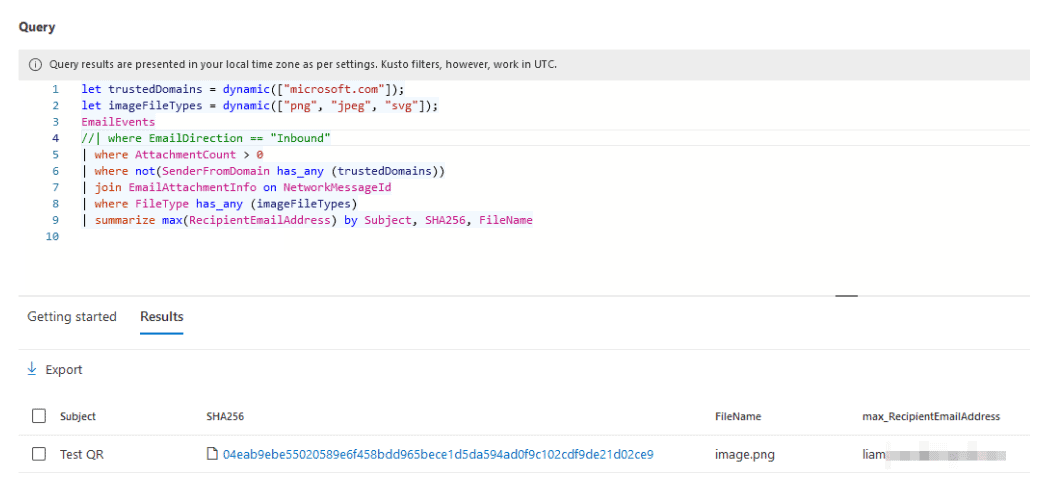Open the 04eab9ebe55... SHA256 hash link
The height and width of the screenshot is (504, 1054).
[x=438, y=454]
